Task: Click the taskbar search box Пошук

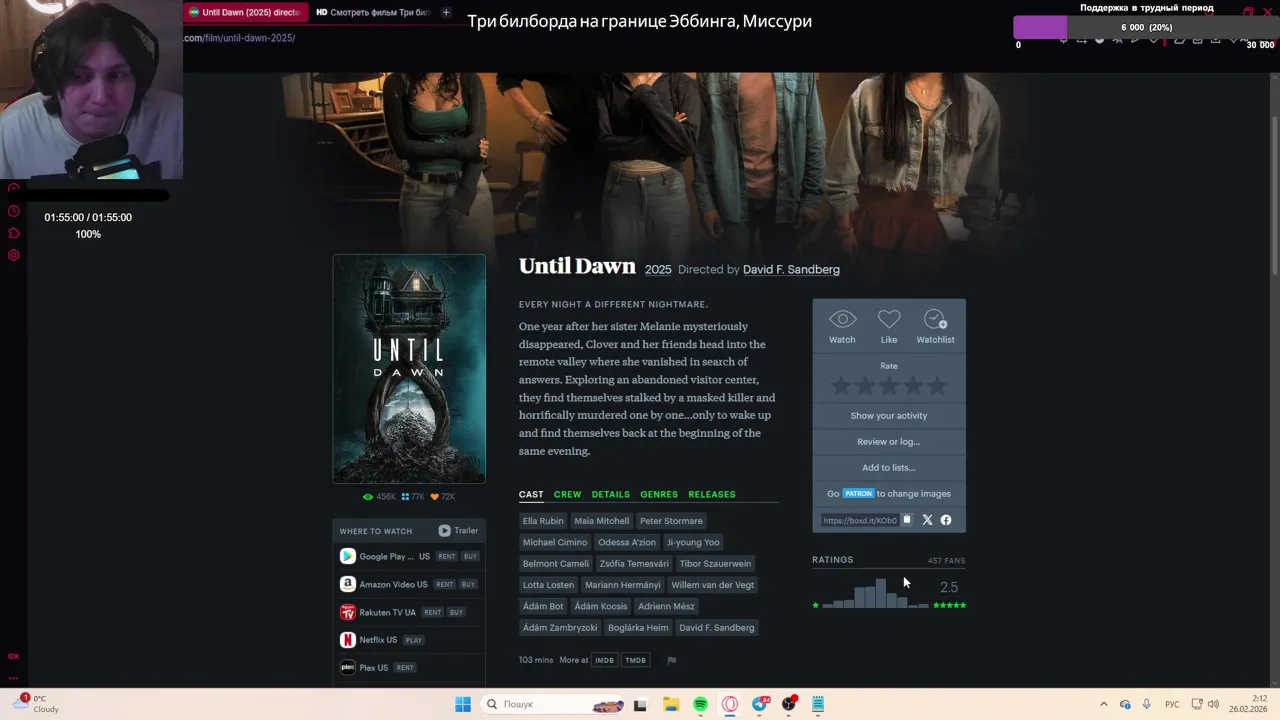Action: (x=552, y=704)
